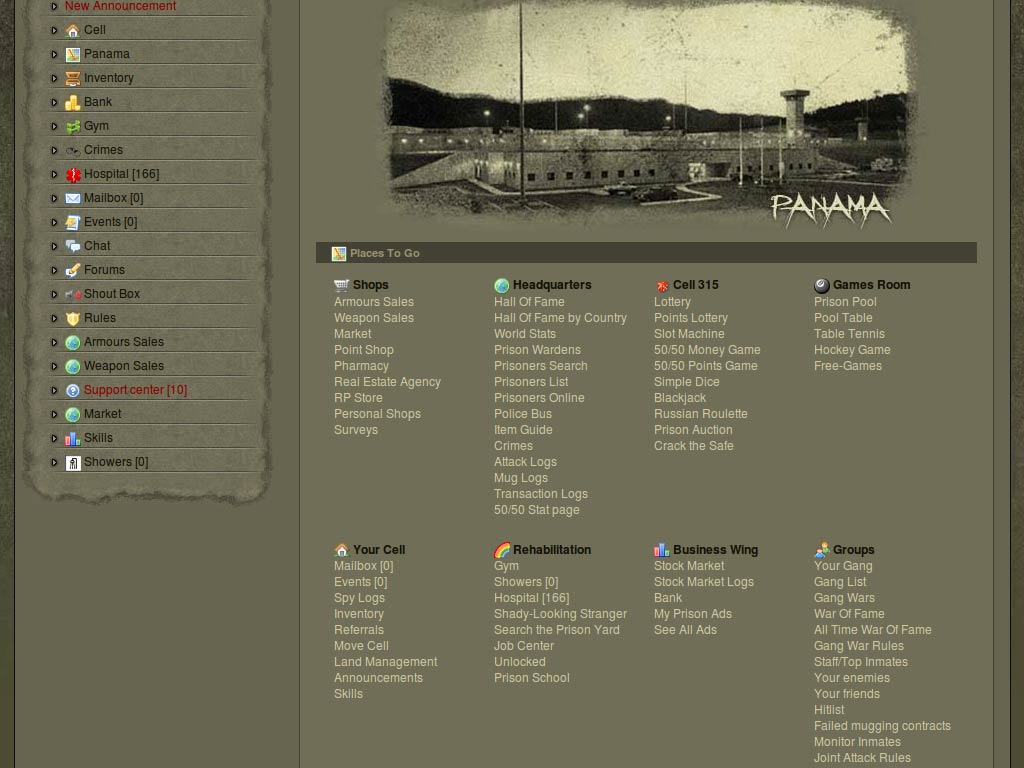
Task: Click the arrow bullet next to Cell
Action: click(54, 30)
